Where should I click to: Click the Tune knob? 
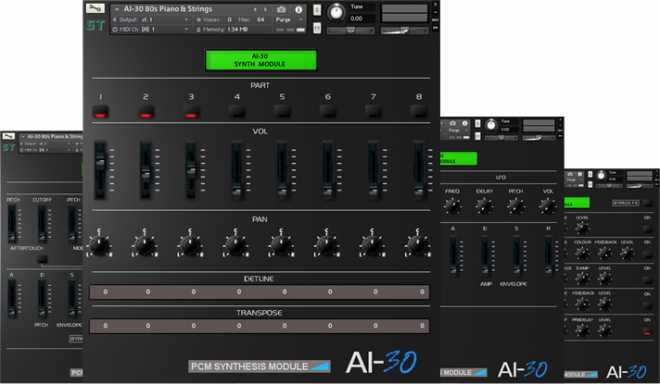[x=336, y=12]
